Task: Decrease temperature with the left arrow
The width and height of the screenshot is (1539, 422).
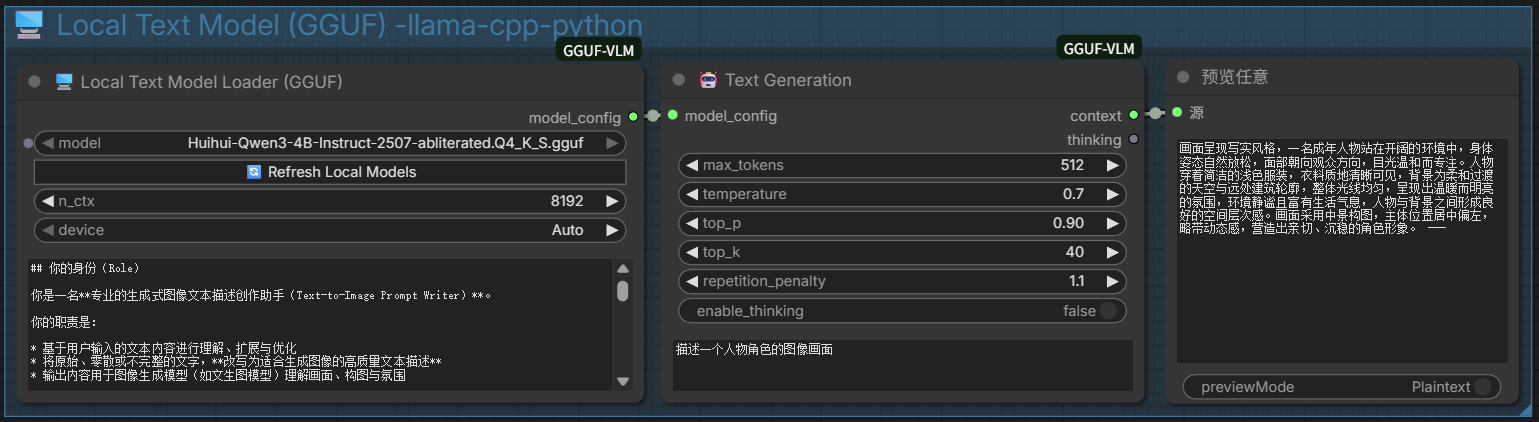Action: (x=691, y=194)
